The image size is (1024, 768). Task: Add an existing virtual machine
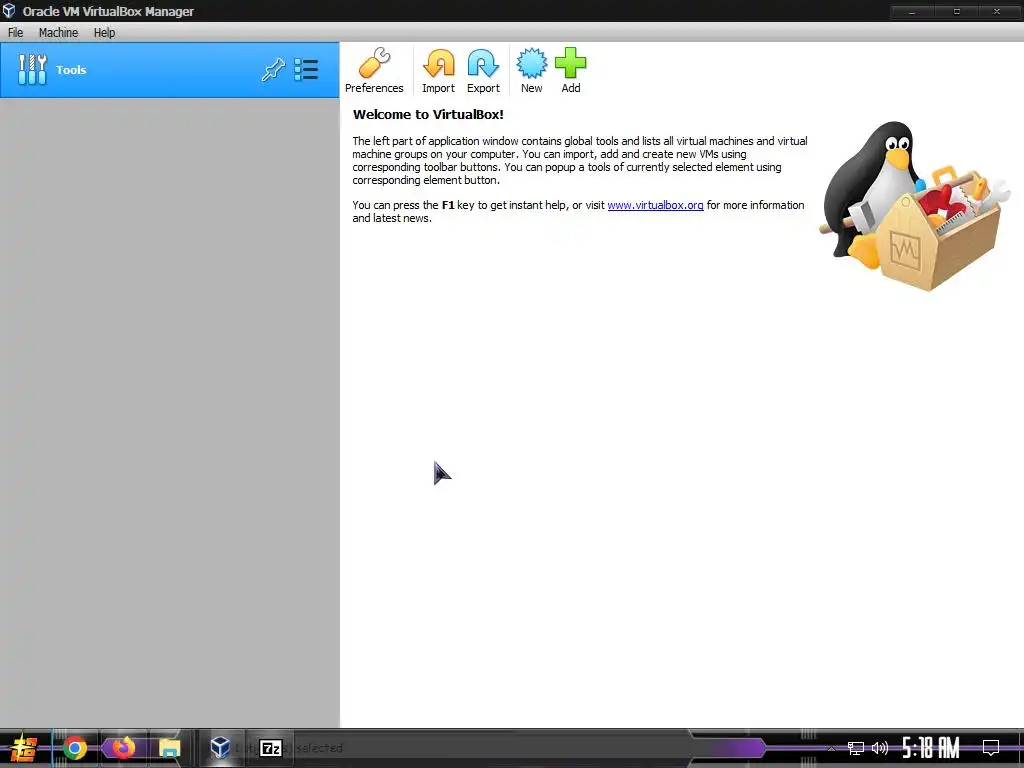[571, 71]
